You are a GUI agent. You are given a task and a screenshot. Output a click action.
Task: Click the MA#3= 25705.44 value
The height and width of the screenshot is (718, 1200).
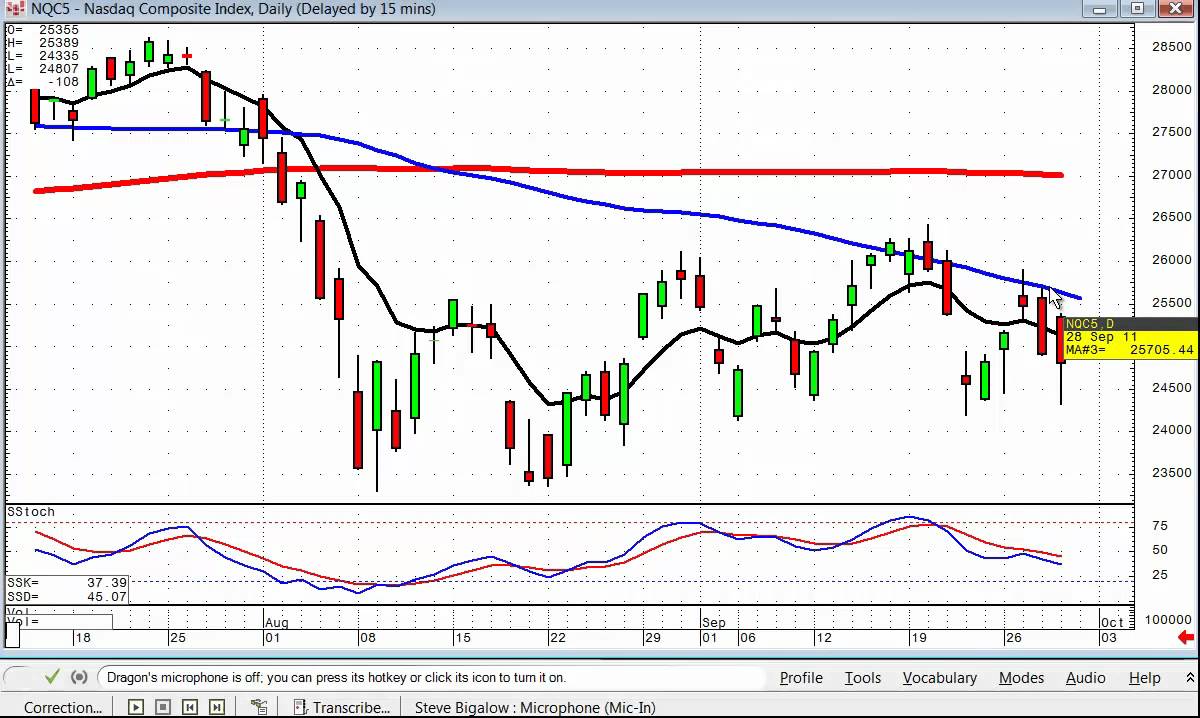(x=1130, y=350)
